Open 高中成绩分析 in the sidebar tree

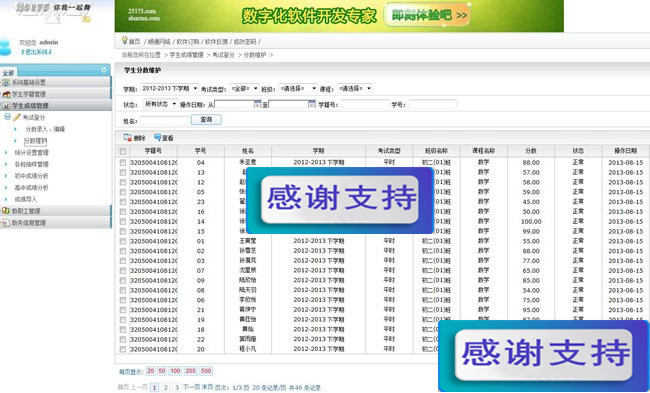[x=32, y=187]
